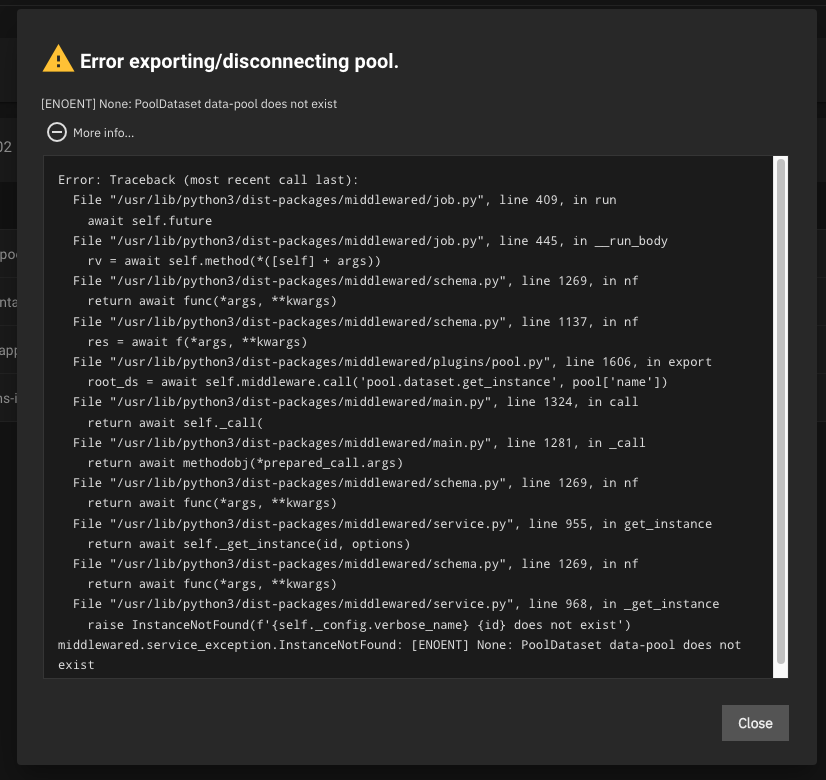Click the main.py line 1324 call entry
Image resolution: width=826 pixels, height=780 pixels.
point(355,402)
